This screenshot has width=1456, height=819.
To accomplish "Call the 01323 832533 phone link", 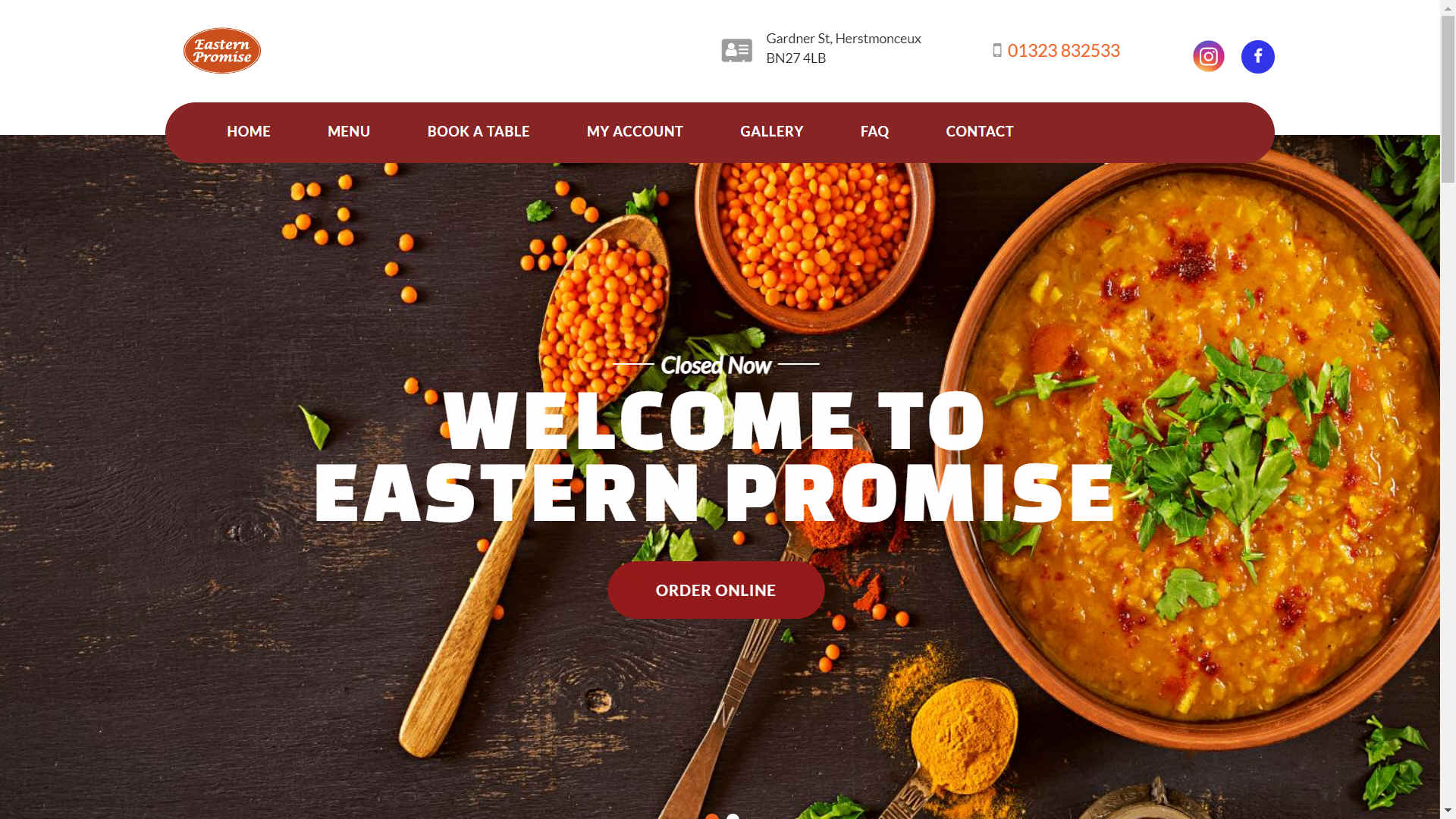I will [x=1063, y=51].
